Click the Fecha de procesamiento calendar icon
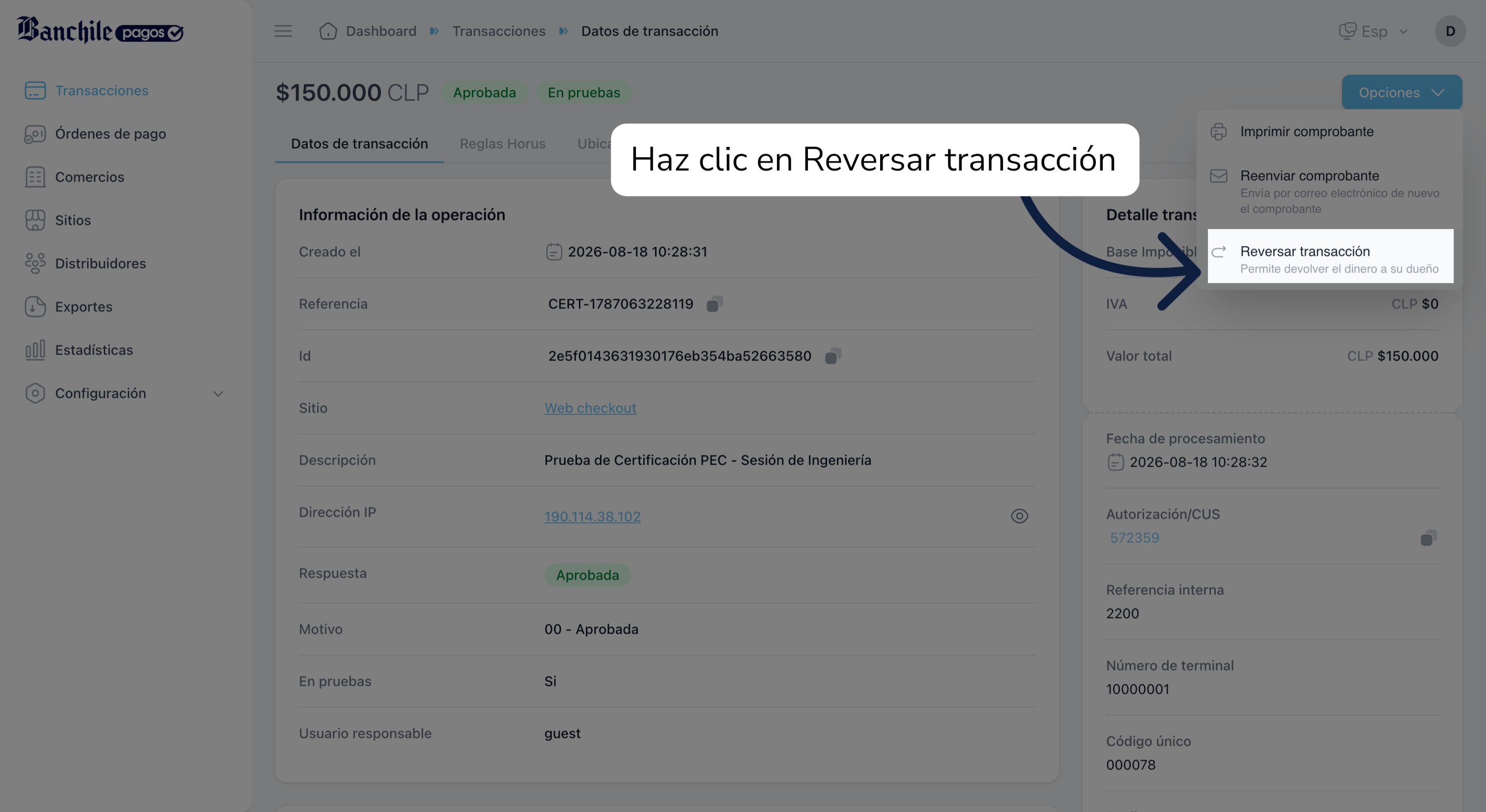Screen dimensions: 1486x812 (1115, 463)
